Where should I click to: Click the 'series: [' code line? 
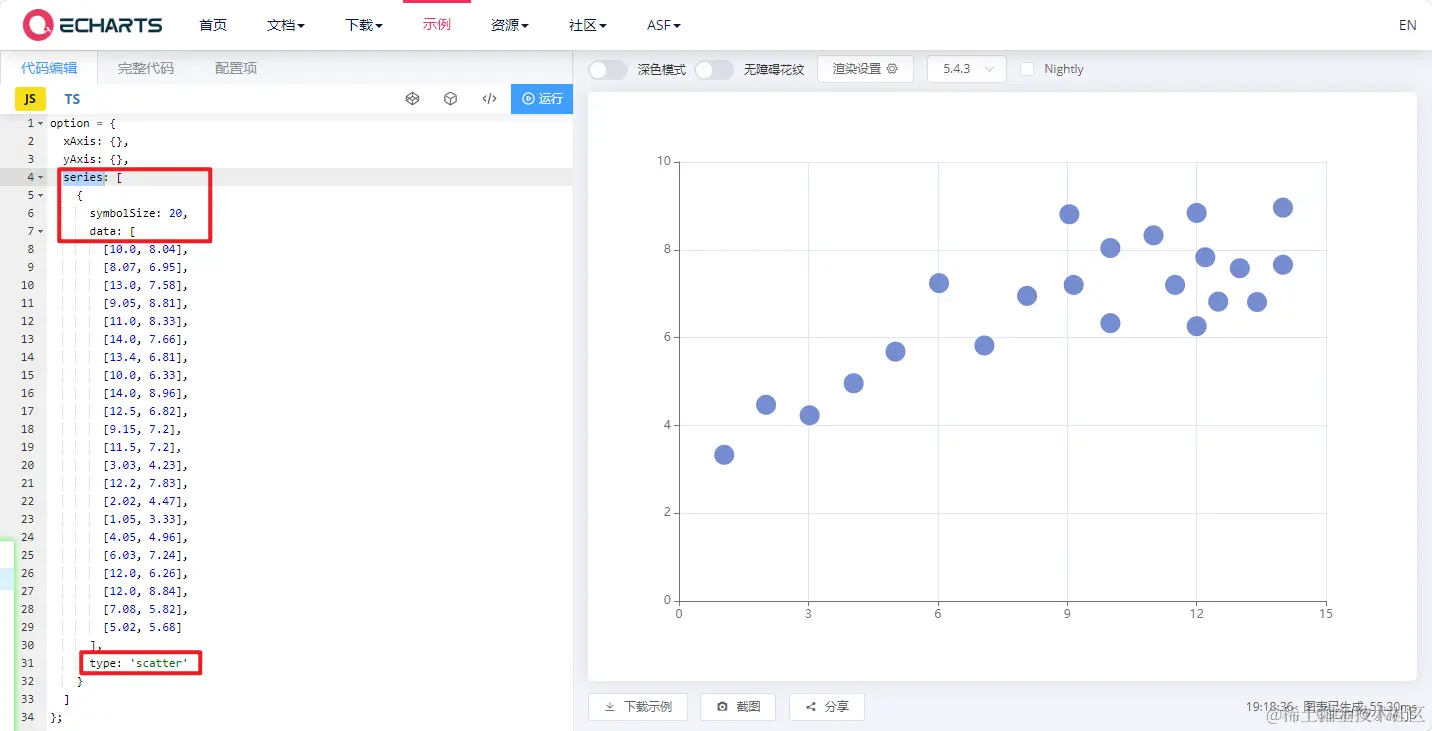(x=92, y=177)
